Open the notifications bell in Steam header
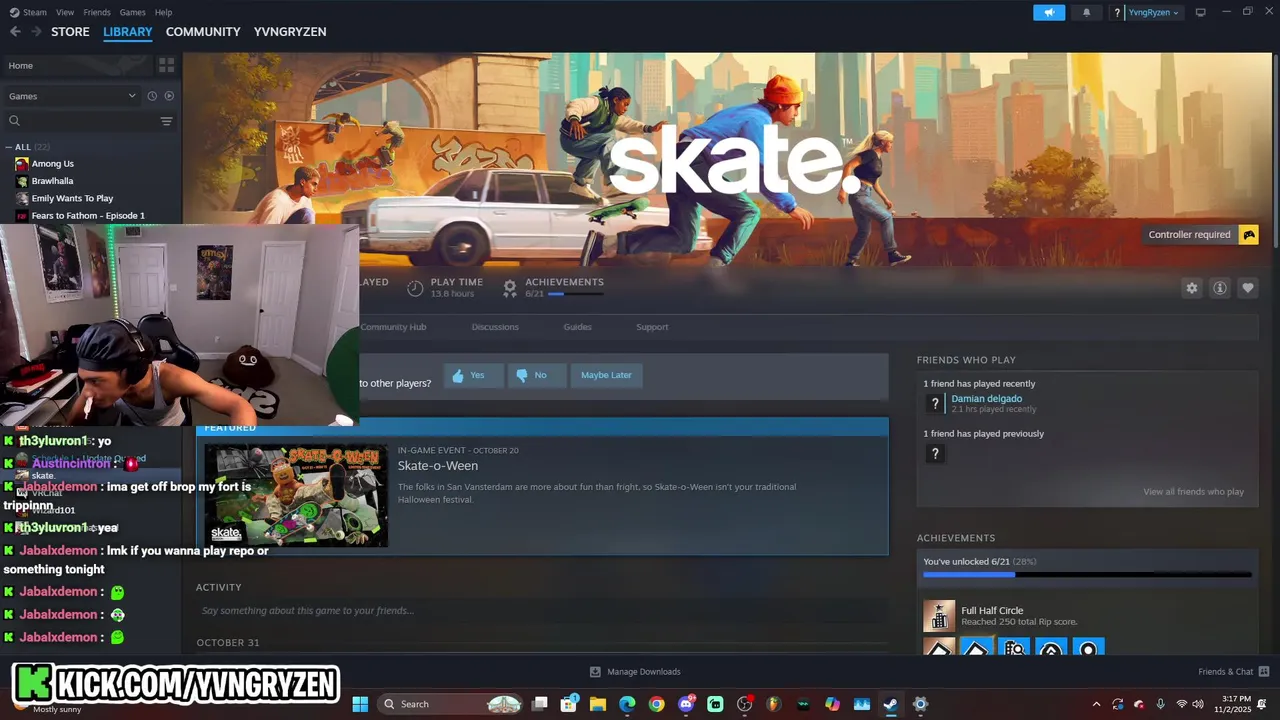Image resolution: width=1280 pixels, height=720 pixels. [x=1087, y=12]
